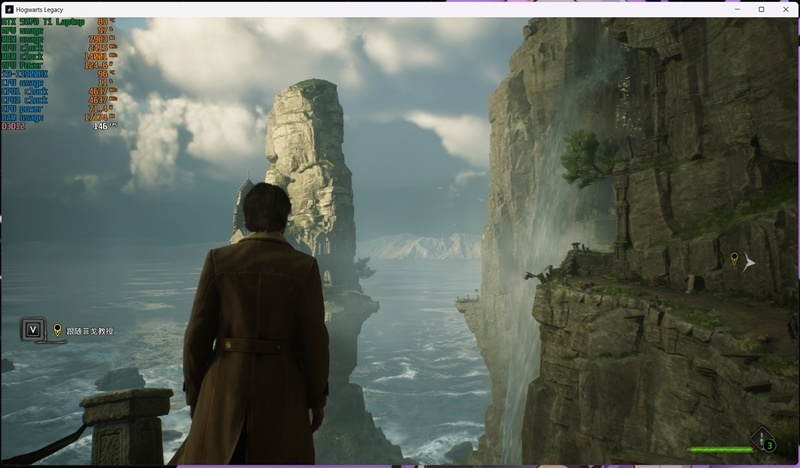Click the GPU Power overlay row
Image resolution: width=800 pixels, height=468 pixels.
[x=59, y=65]
